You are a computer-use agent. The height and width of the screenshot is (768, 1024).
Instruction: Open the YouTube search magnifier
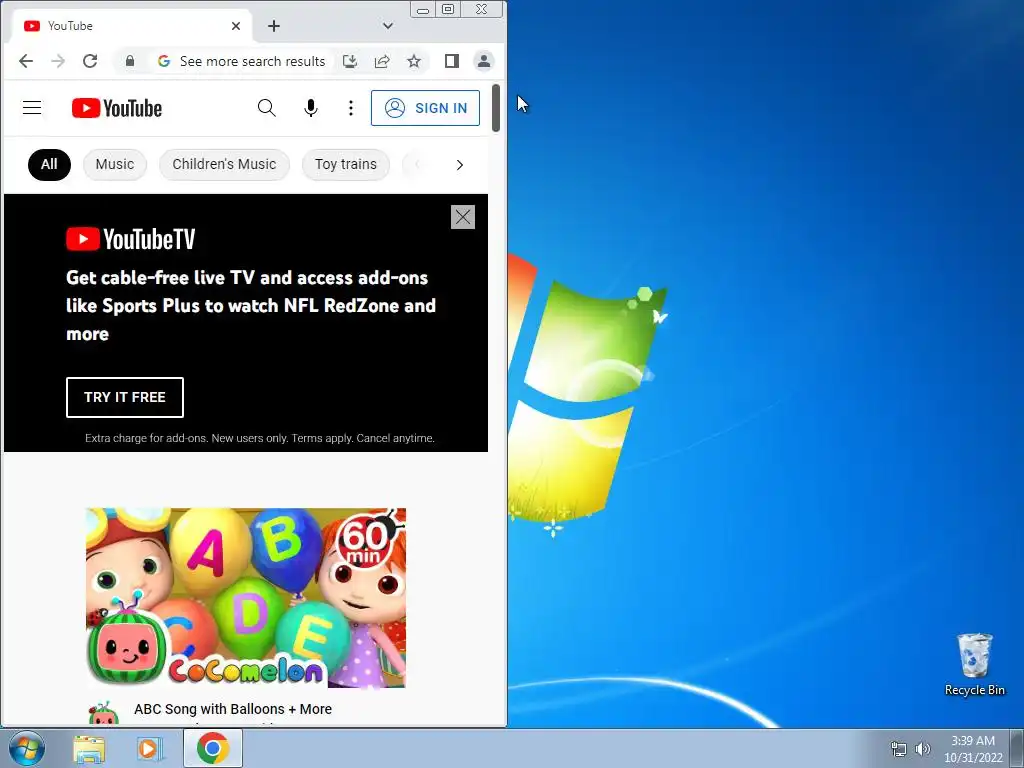266,108
